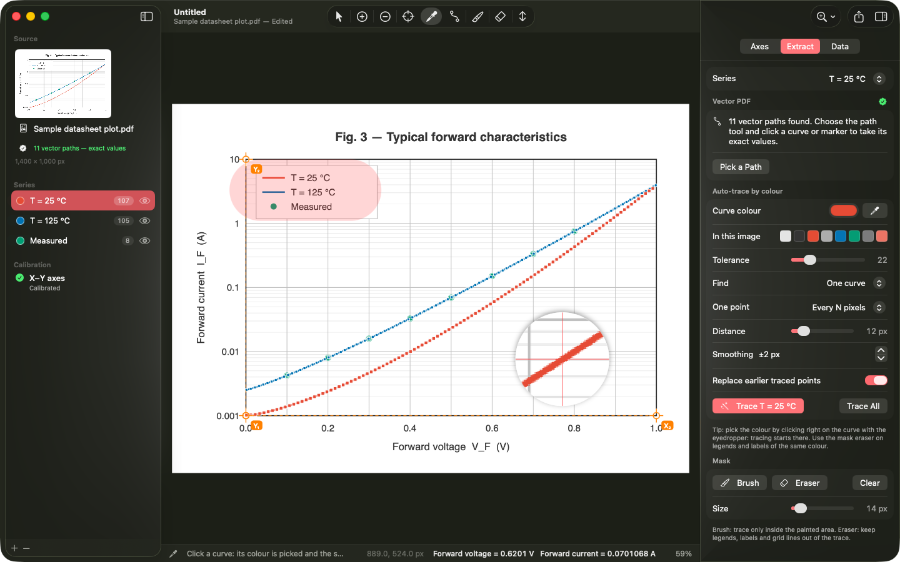The image size is (900, 562).
Task: Select the Brush mask button
Action: pos(740,483)
